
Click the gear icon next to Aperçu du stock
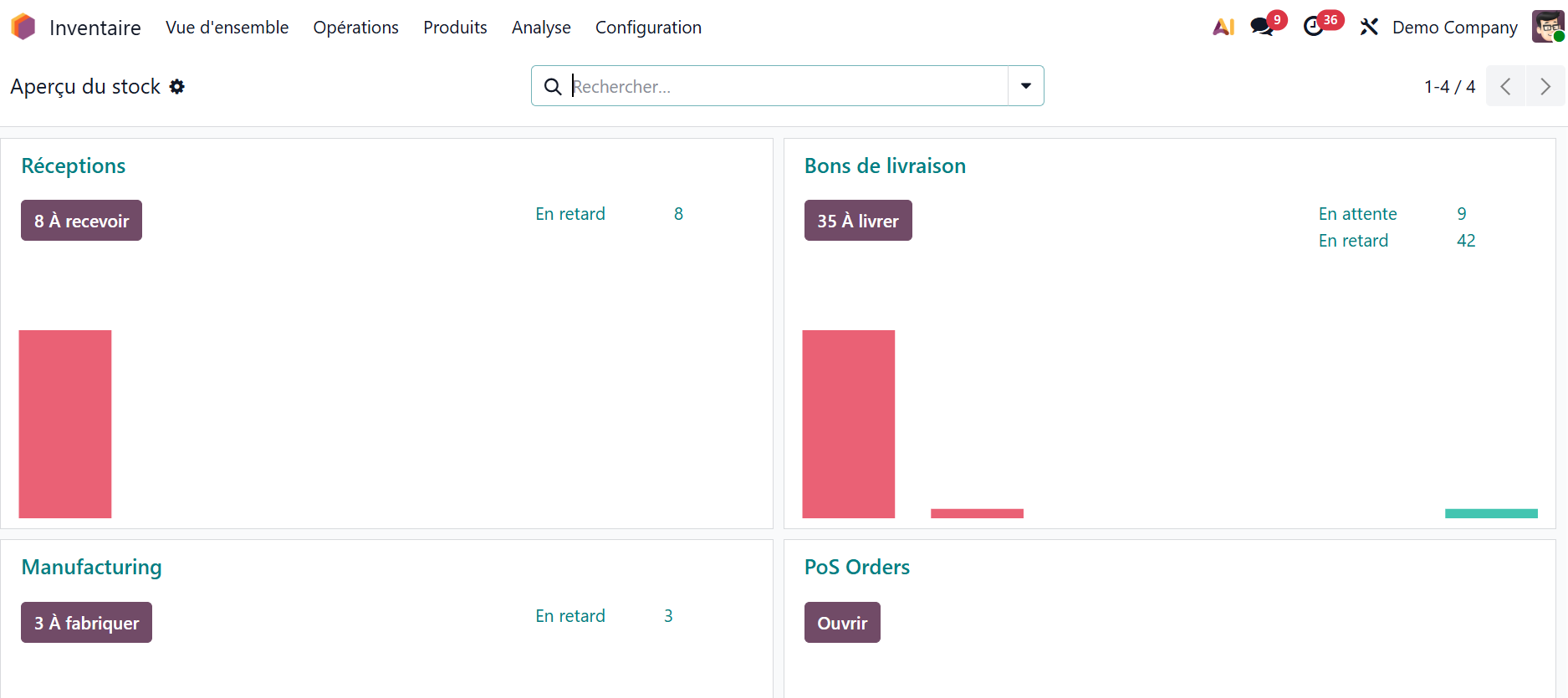[x=176, y=86]
